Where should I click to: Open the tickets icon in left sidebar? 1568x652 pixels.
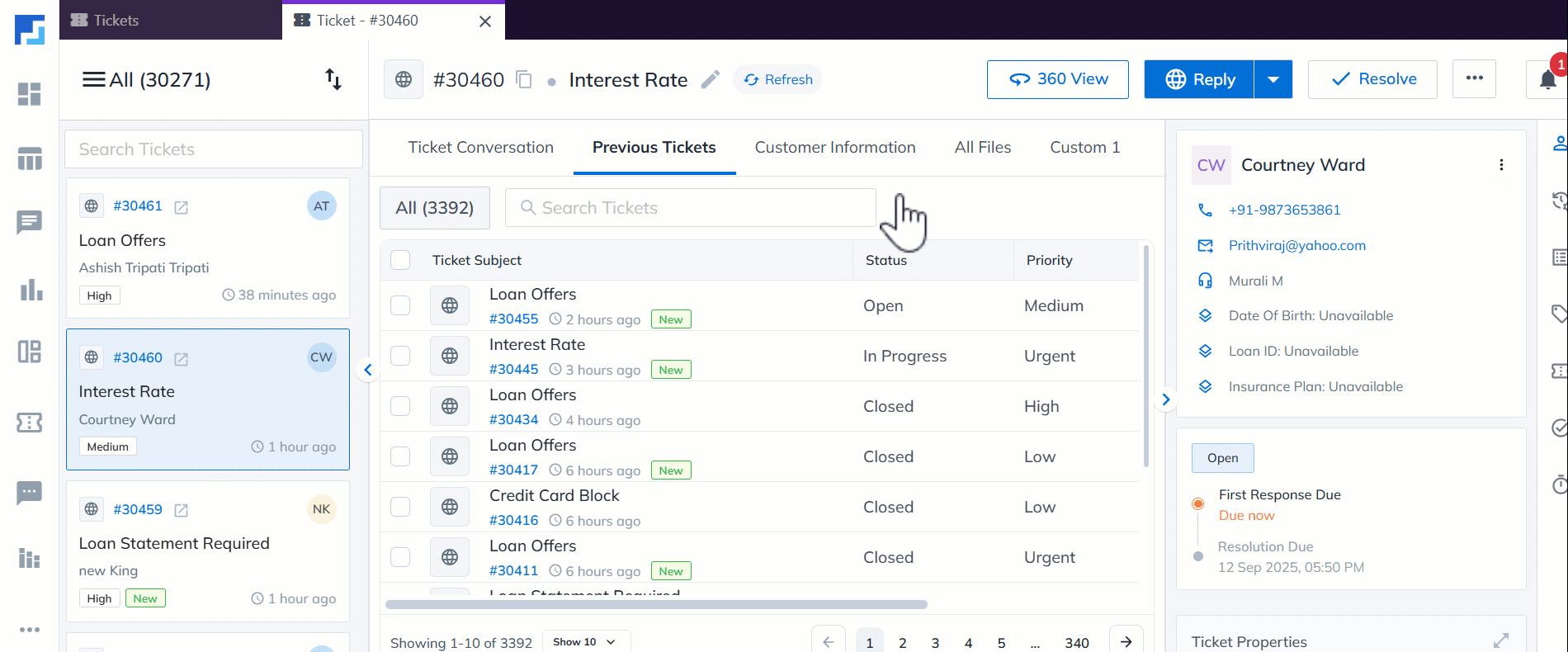tap(30, 423)
